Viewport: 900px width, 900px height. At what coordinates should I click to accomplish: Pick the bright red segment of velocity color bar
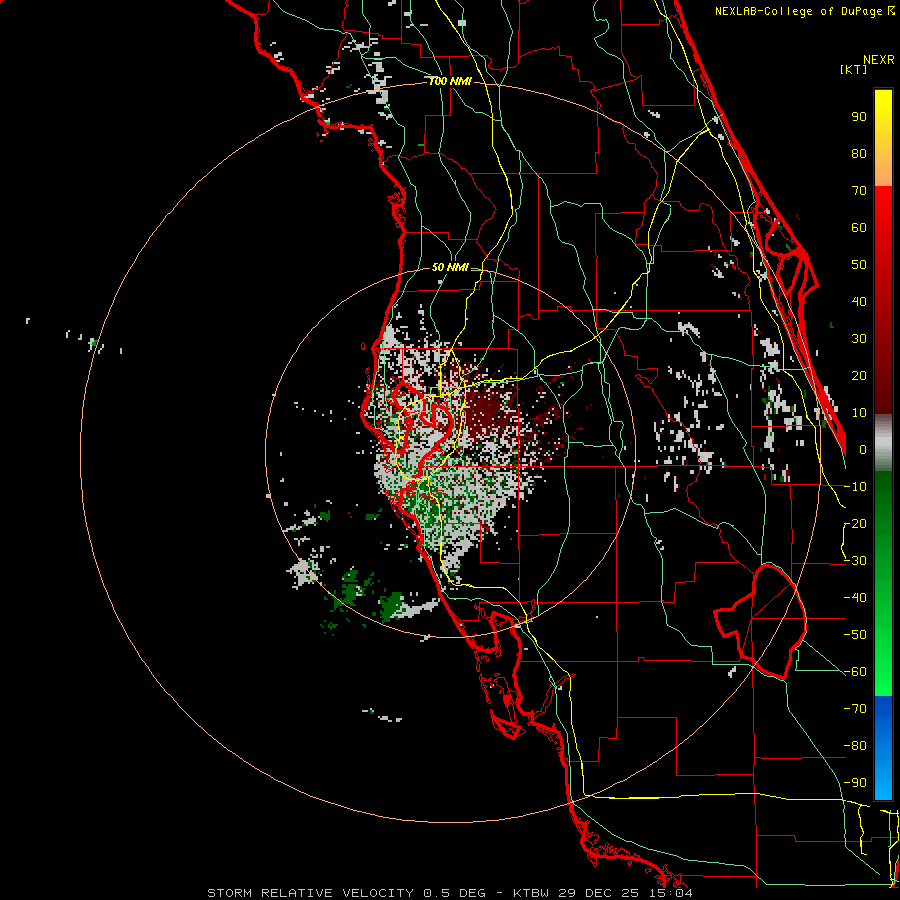tap(883, 300)
